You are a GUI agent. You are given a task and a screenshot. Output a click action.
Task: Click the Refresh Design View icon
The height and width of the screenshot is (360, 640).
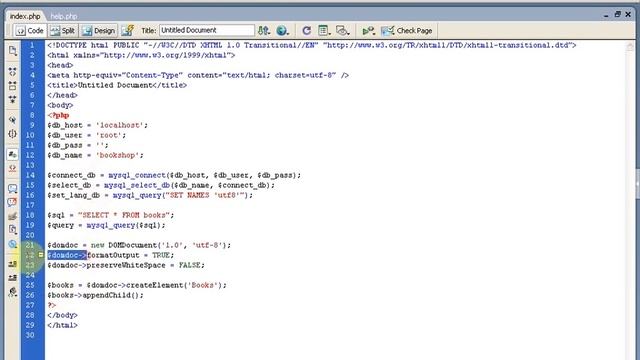pos(307,31)
